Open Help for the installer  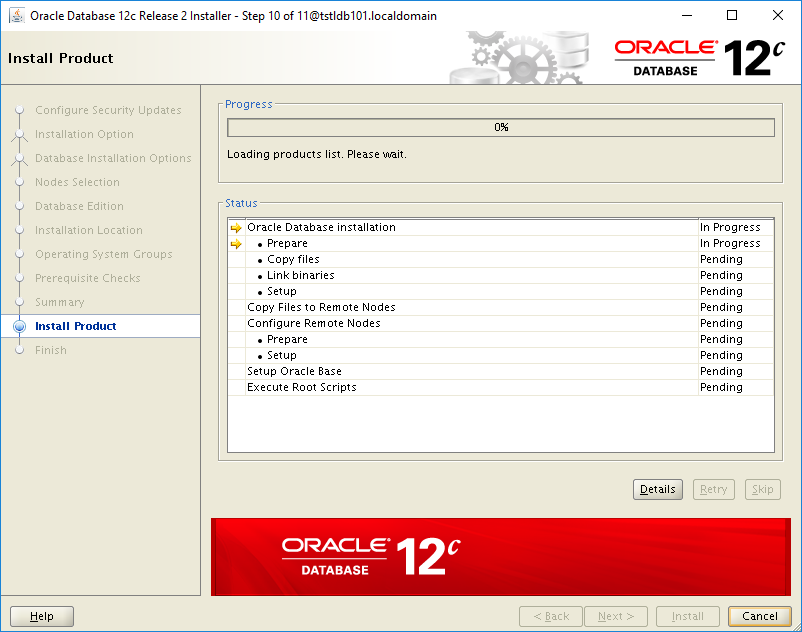click(42, 616)
